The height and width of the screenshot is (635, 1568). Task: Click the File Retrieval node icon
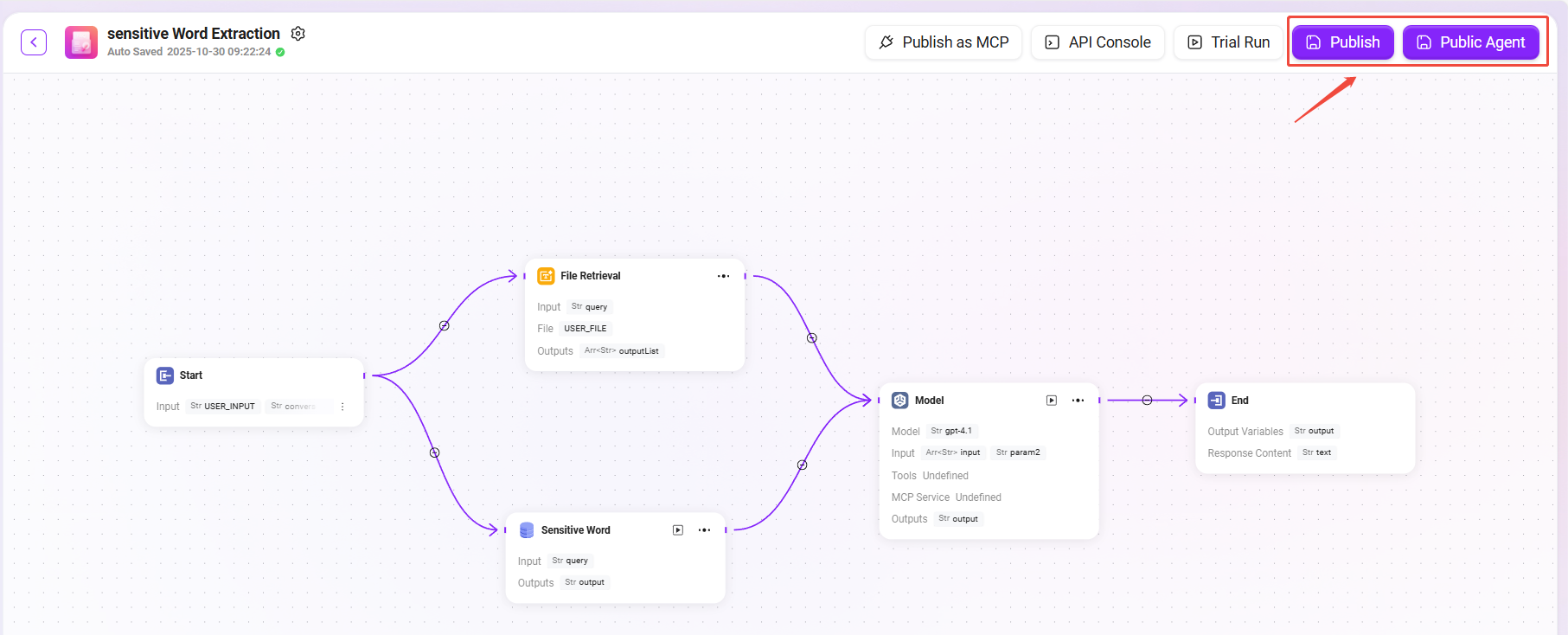[546, 276]
